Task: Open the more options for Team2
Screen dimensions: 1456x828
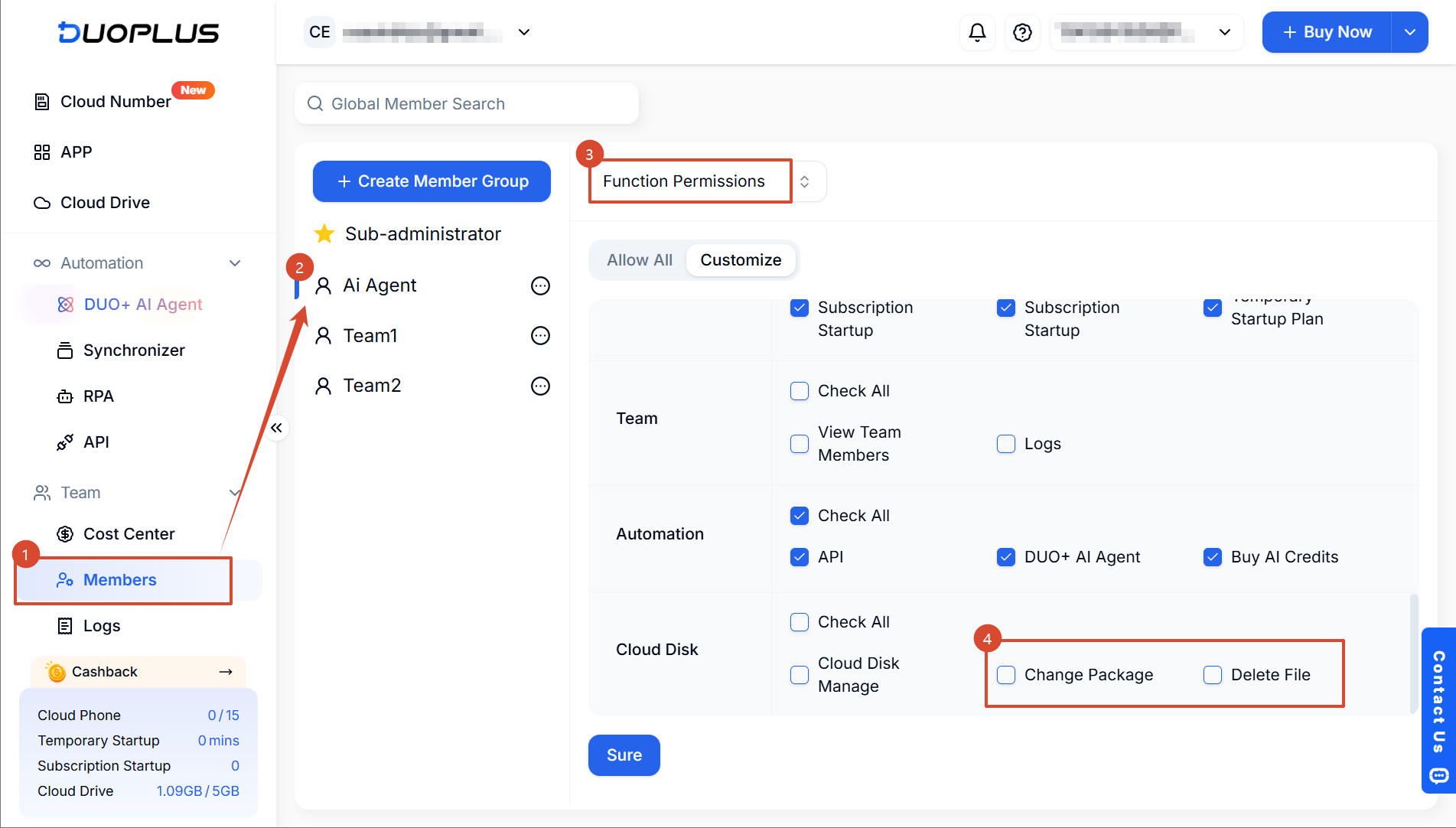Action: click(541, 386)
